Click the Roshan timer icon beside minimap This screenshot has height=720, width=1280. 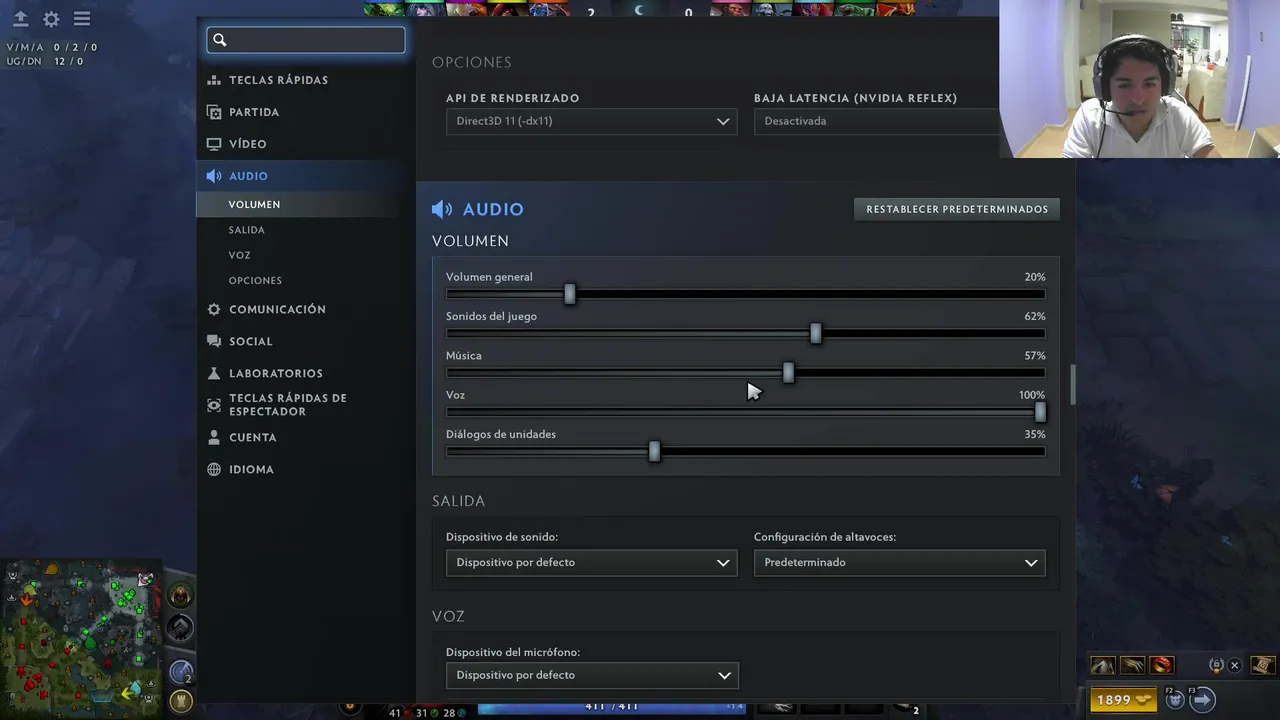(180, 628)
